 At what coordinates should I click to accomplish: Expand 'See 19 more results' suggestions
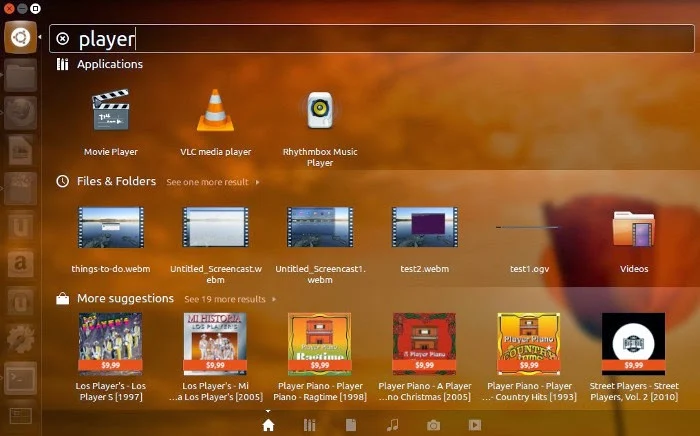click(230, 299)
